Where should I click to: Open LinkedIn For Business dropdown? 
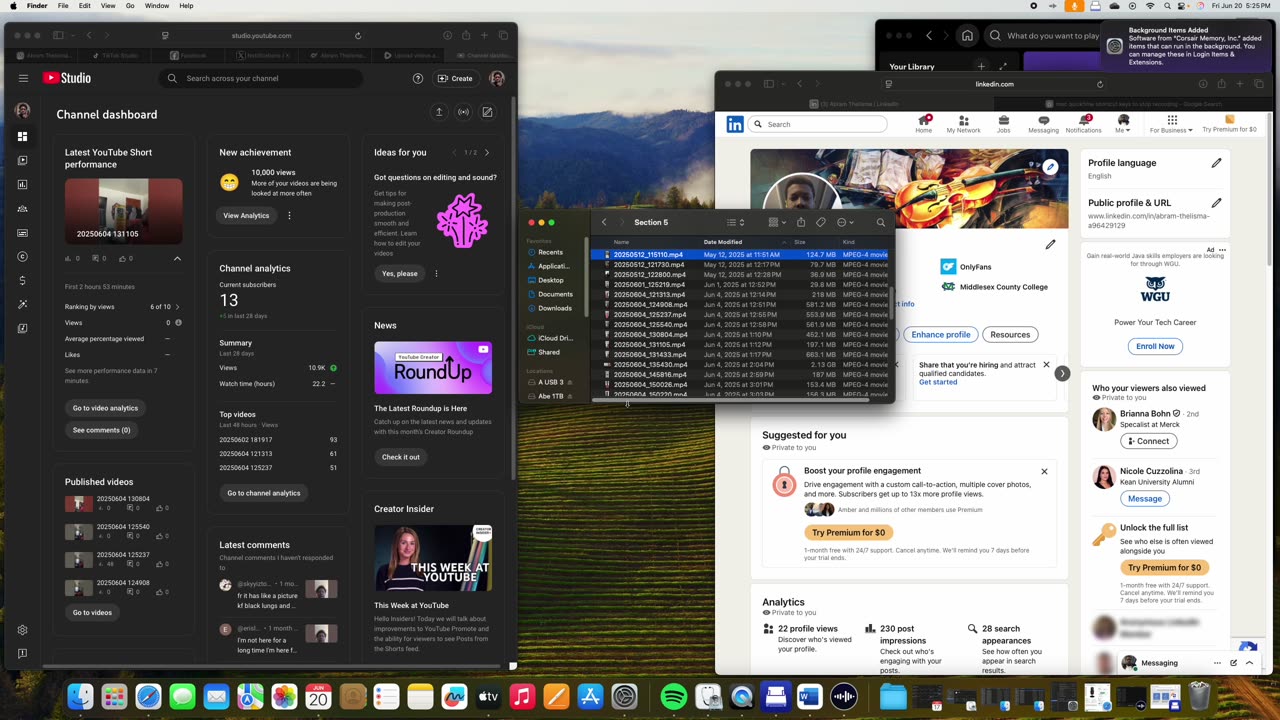(x=1170, y=124)
